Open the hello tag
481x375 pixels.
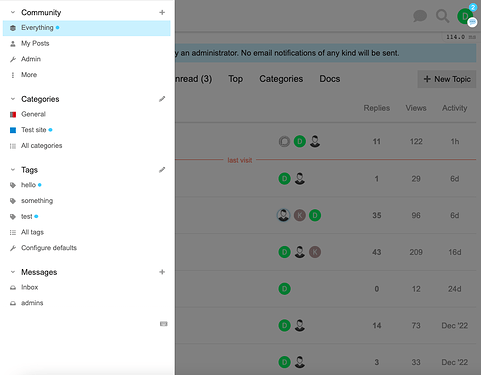click(x=28, y=185)
